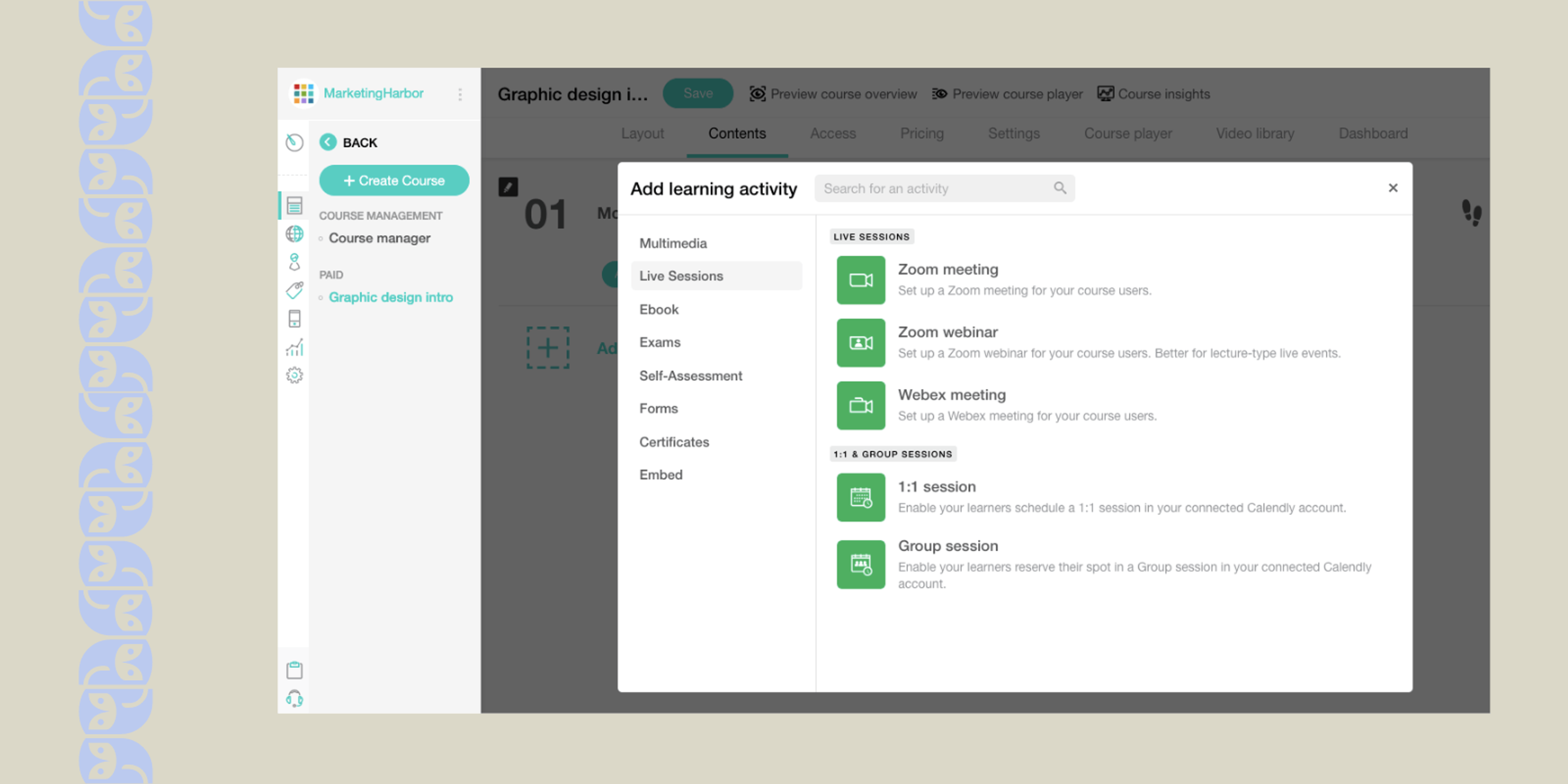Click the dashed add-section plus icon
Viewport: 1568px width, 784px height.
(x=548, y=347)
